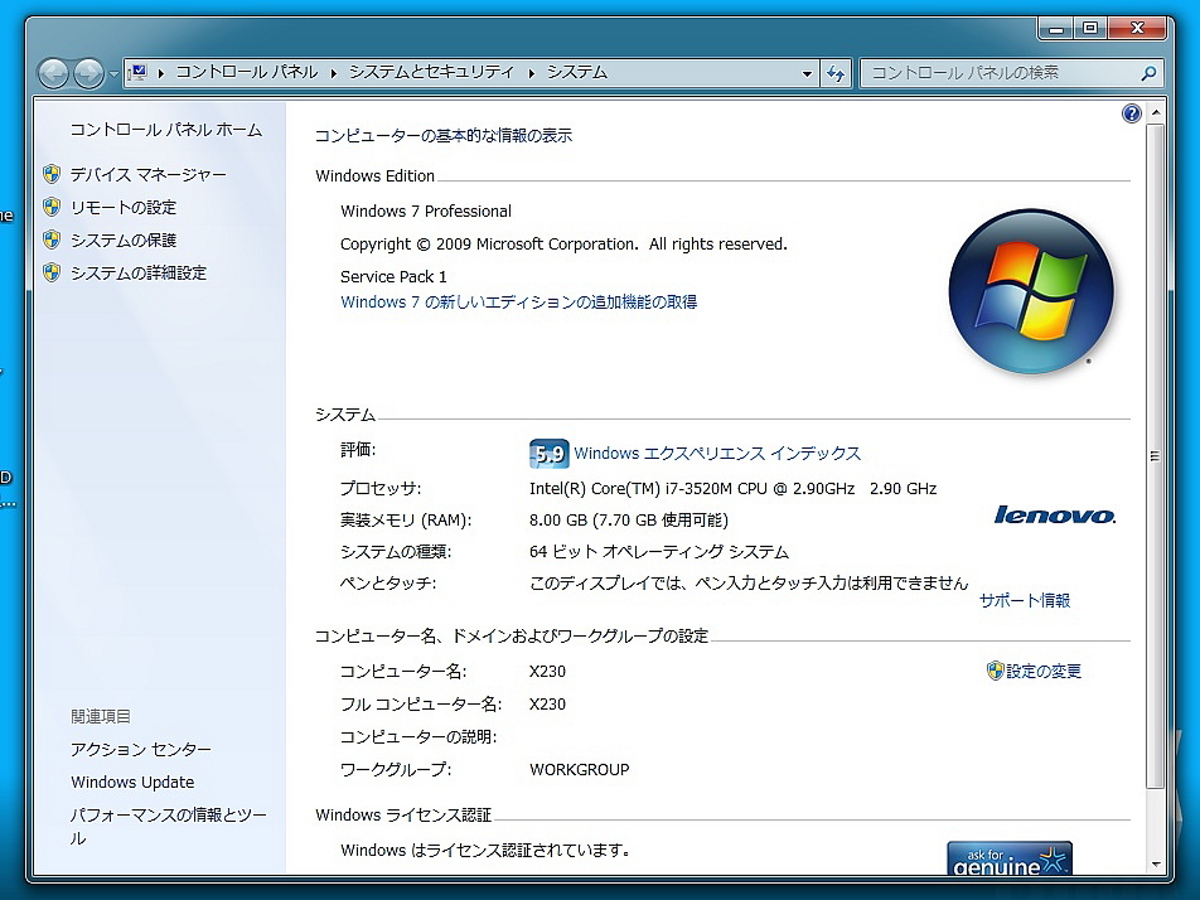
Task: Click the Service Pack 1 text
Action: pos(394,277)
